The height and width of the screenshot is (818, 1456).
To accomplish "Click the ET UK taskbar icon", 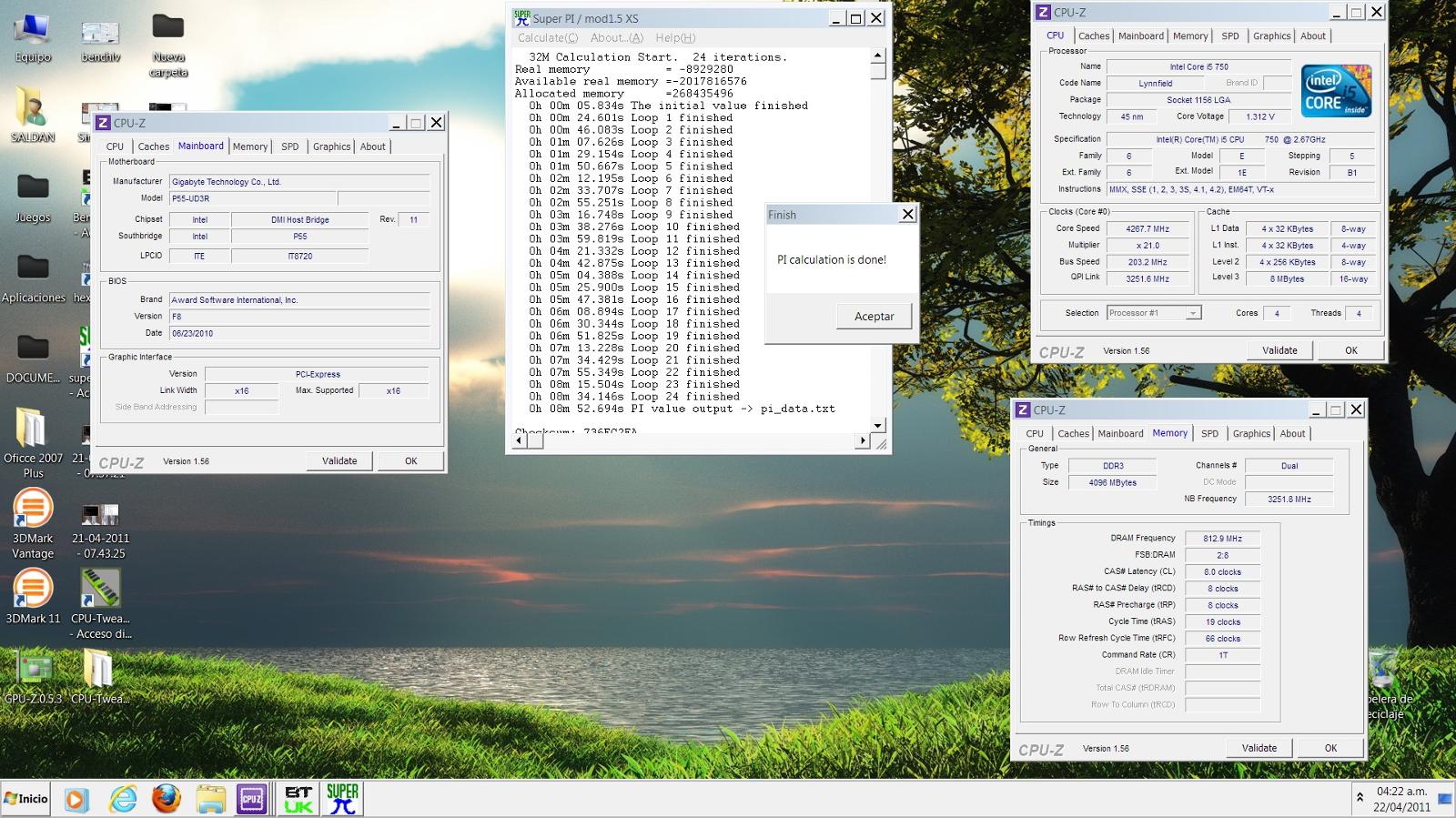I will click(298, 799).
